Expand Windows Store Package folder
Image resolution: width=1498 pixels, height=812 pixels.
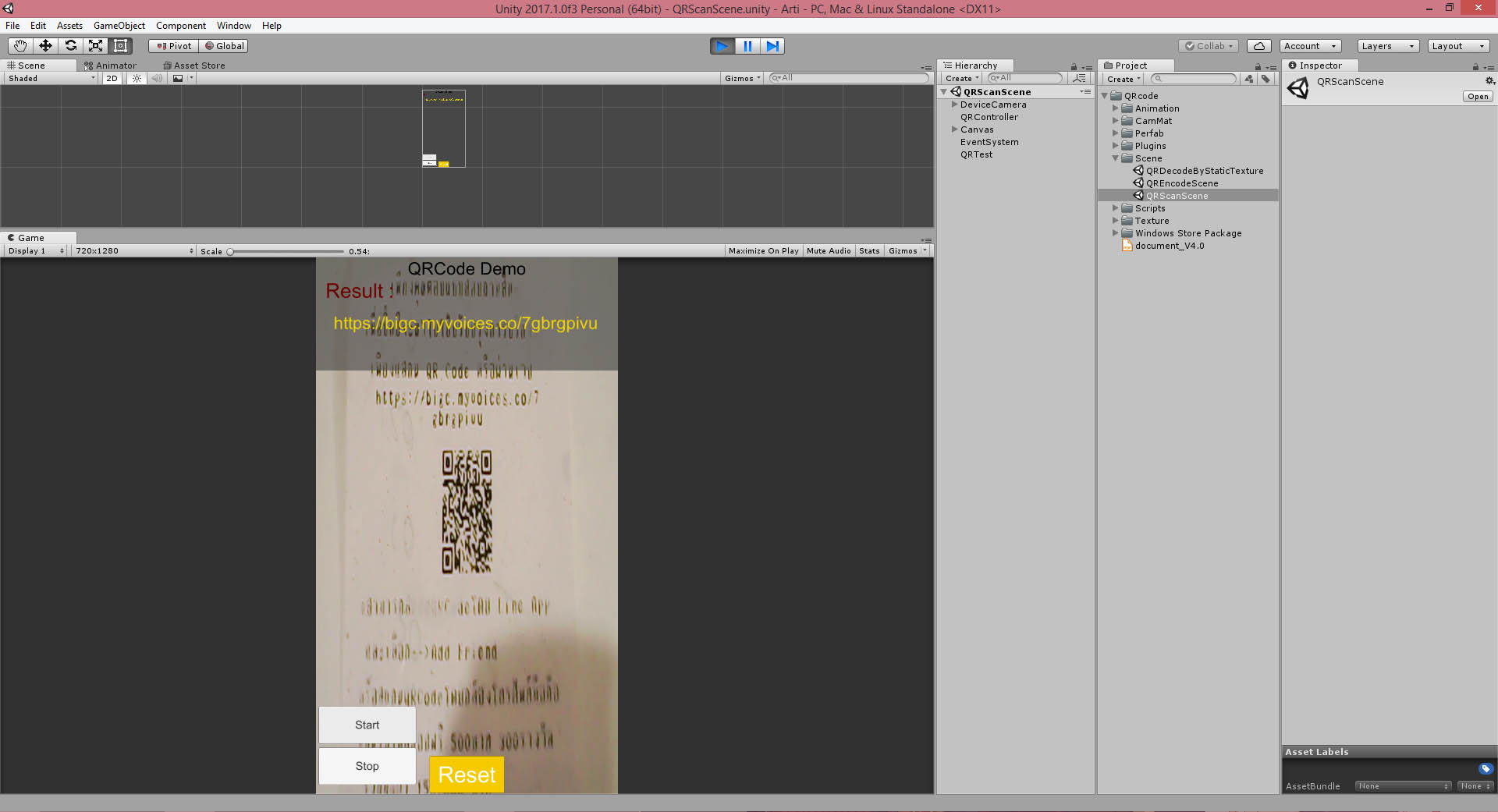[x=1116, y=233]
